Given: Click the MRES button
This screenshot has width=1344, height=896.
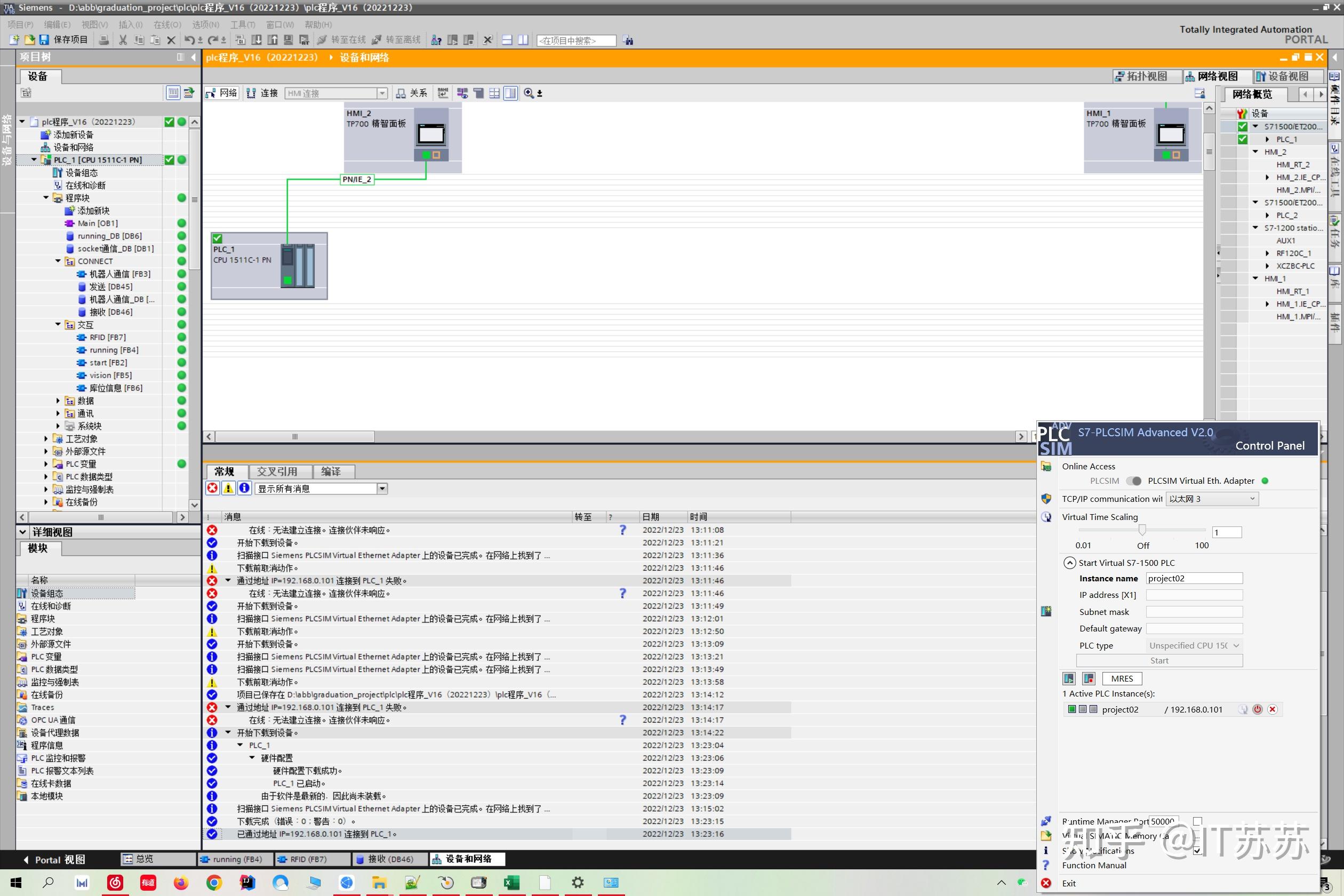Looking at the screenshot, I should 1122,678.
